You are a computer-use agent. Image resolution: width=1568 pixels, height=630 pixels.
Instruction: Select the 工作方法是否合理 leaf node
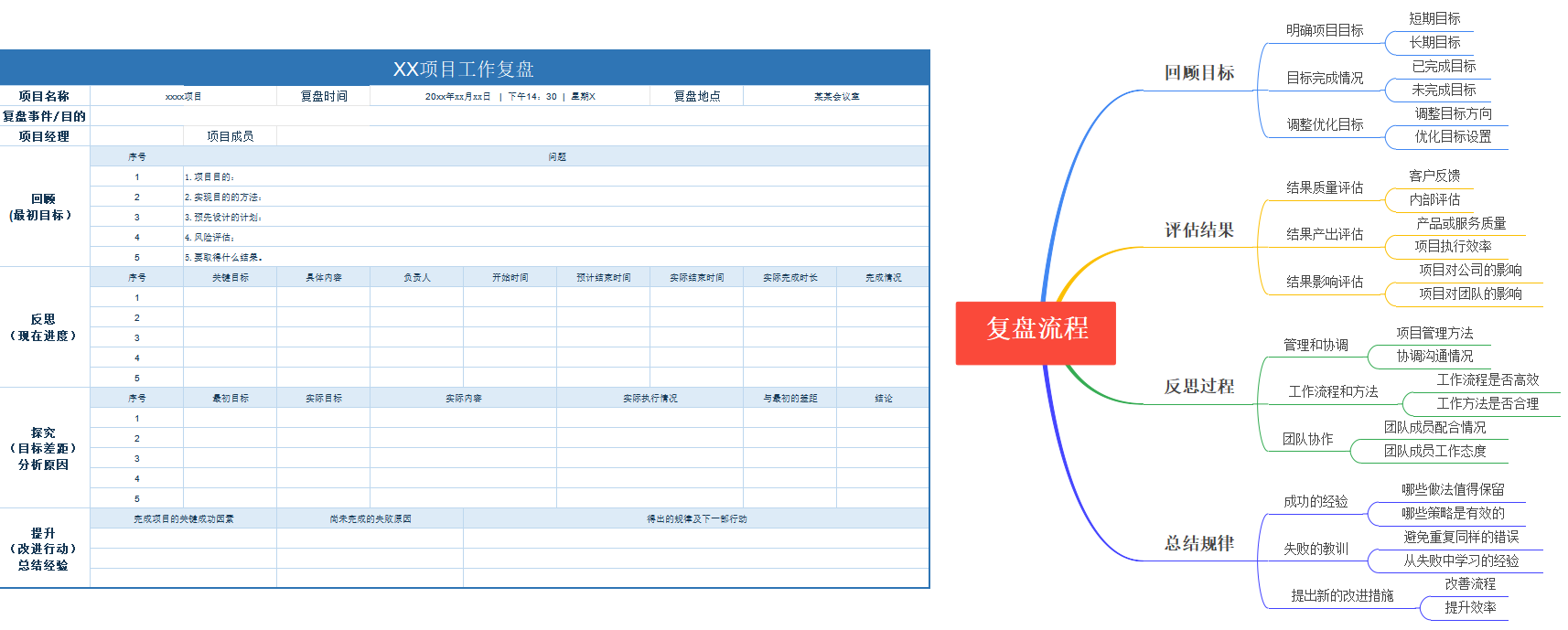(1487, 403)
